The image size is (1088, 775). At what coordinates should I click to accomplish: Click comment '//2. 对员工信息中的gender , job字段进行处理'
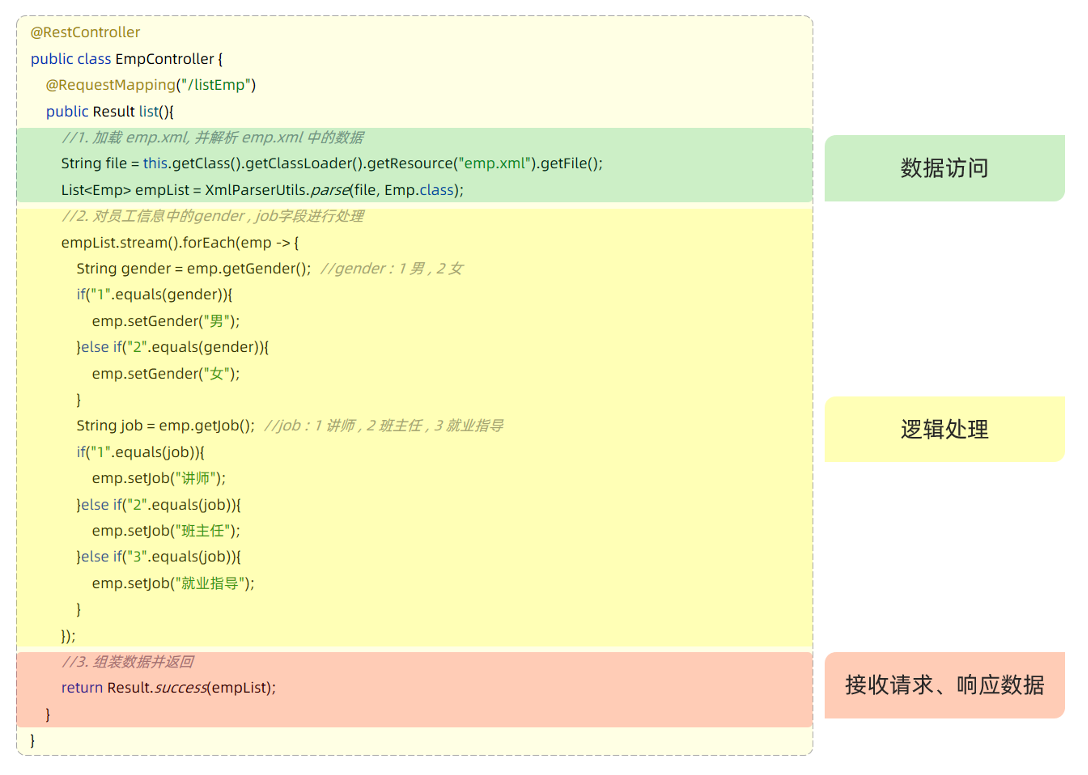pyautogui.click(x=212, y=216)
